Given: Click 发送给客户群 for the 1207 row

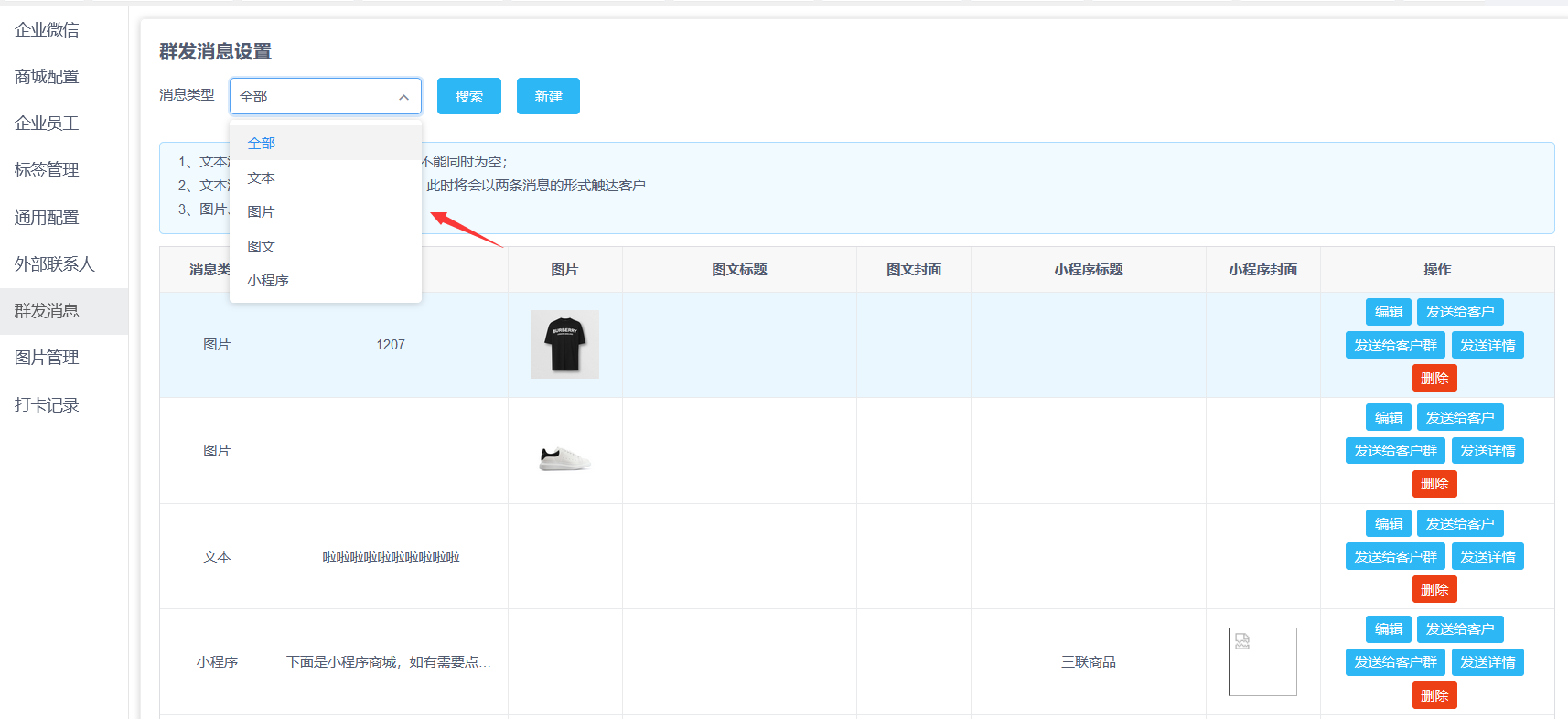Looking at the screenshot, I should coord(1394,346).
